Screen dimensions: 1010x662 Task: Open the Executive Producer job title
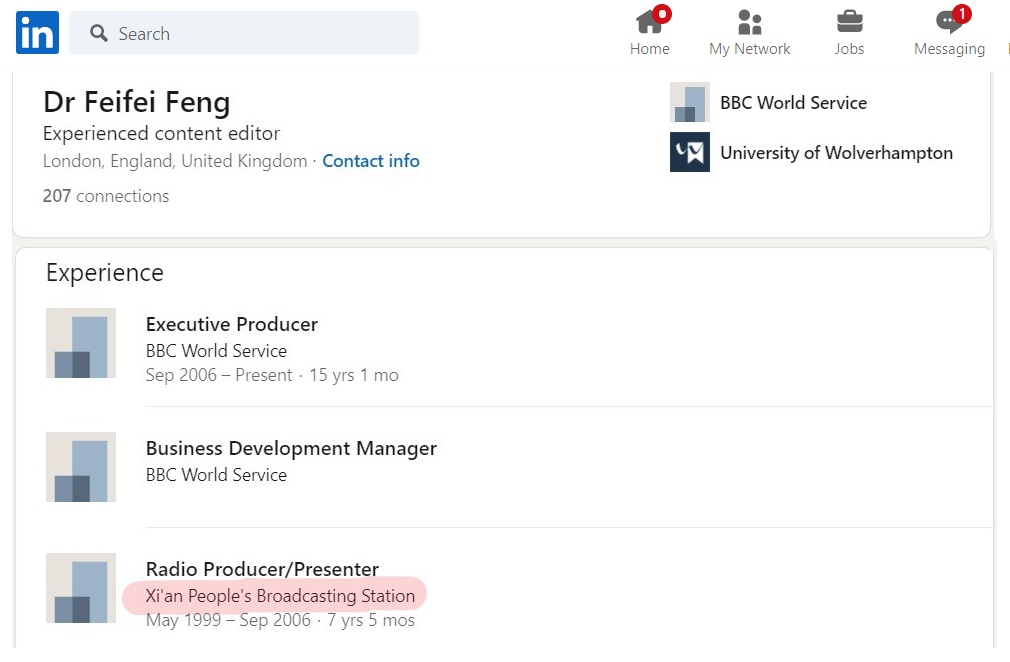(232, 325)
